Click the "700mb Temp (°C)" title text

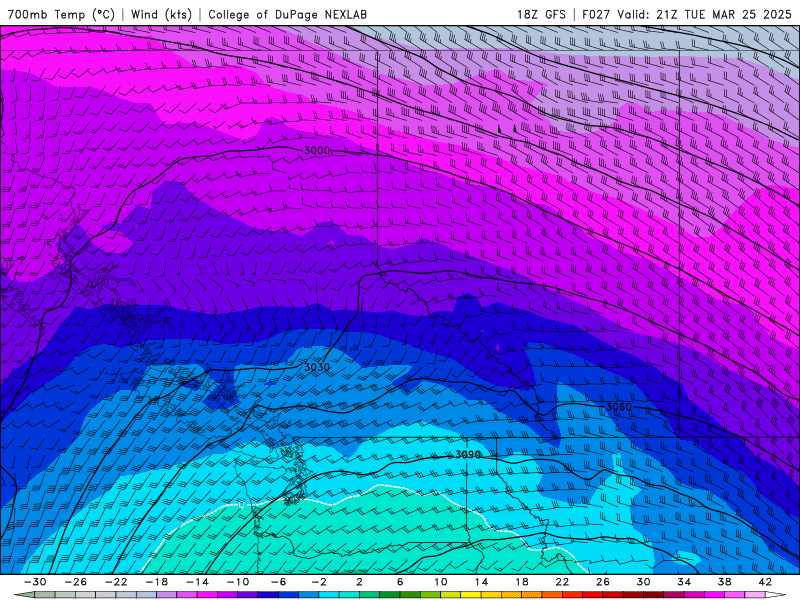point(61,14)
